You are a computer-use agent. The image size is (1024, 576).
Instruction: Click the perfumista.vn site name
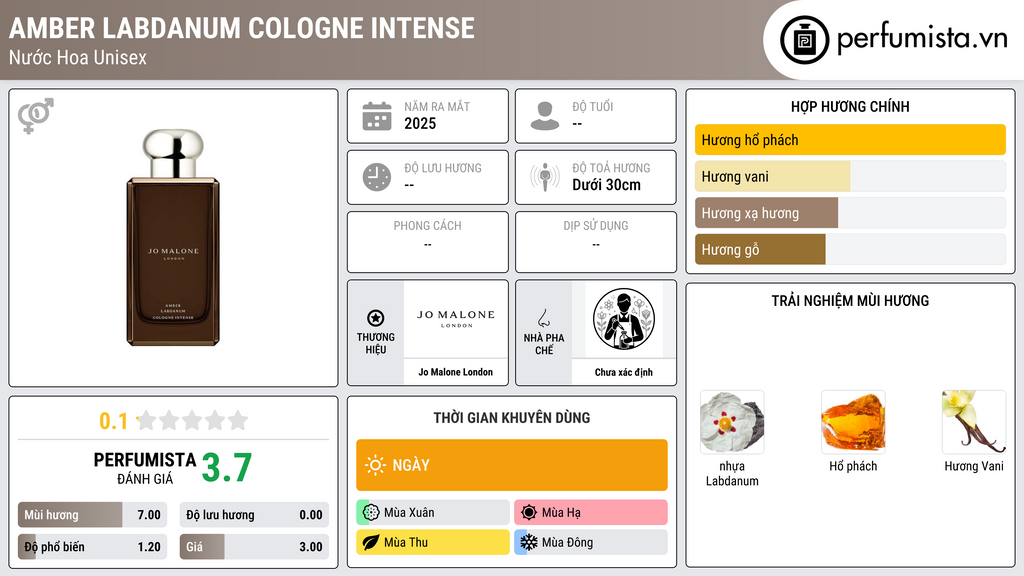(922, 39)
